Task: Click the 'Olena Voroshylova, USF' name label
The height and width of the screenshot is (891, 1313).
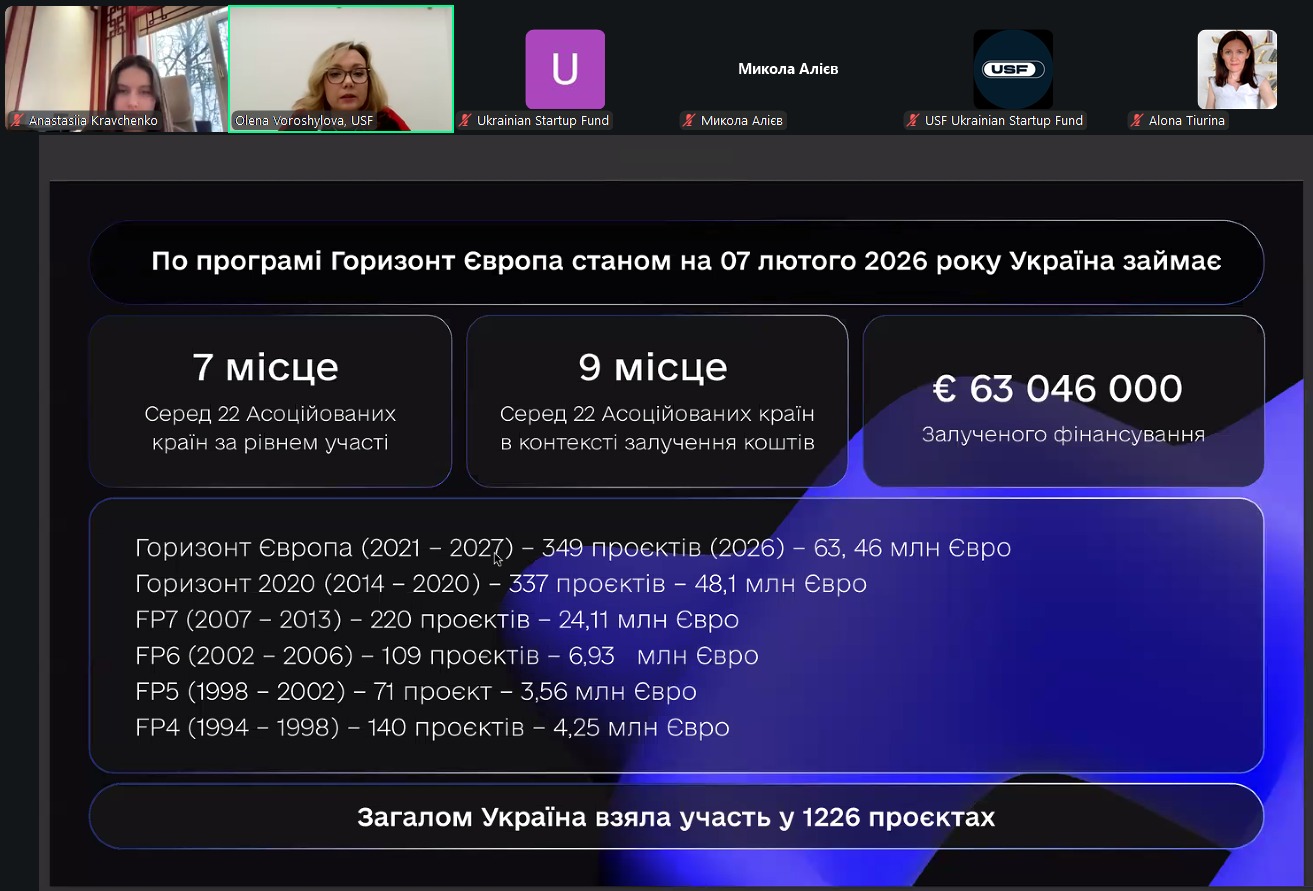Action: click(x=304, y=121)
